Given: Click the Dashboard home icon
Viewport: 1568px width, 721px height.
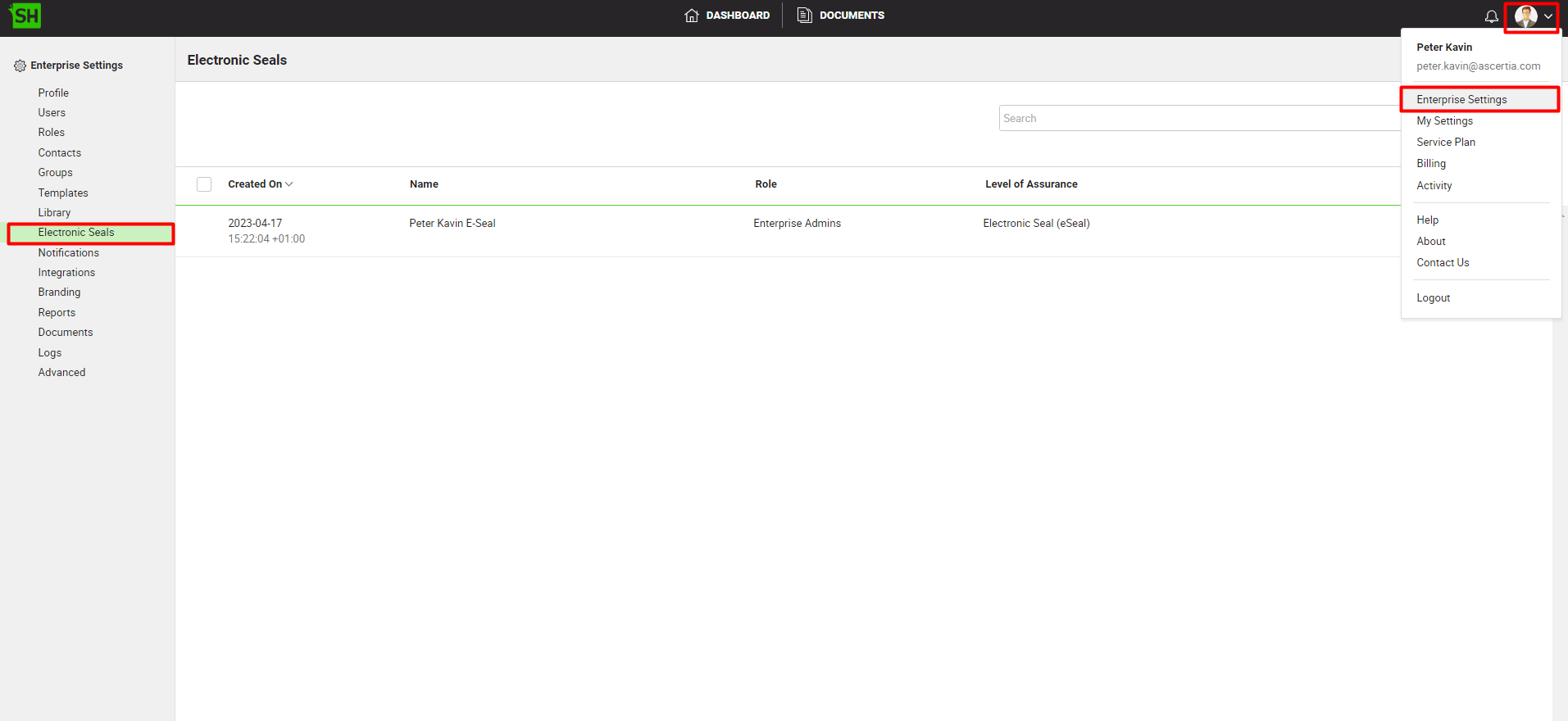Looking at the screenshot, I should click(692, 16).
